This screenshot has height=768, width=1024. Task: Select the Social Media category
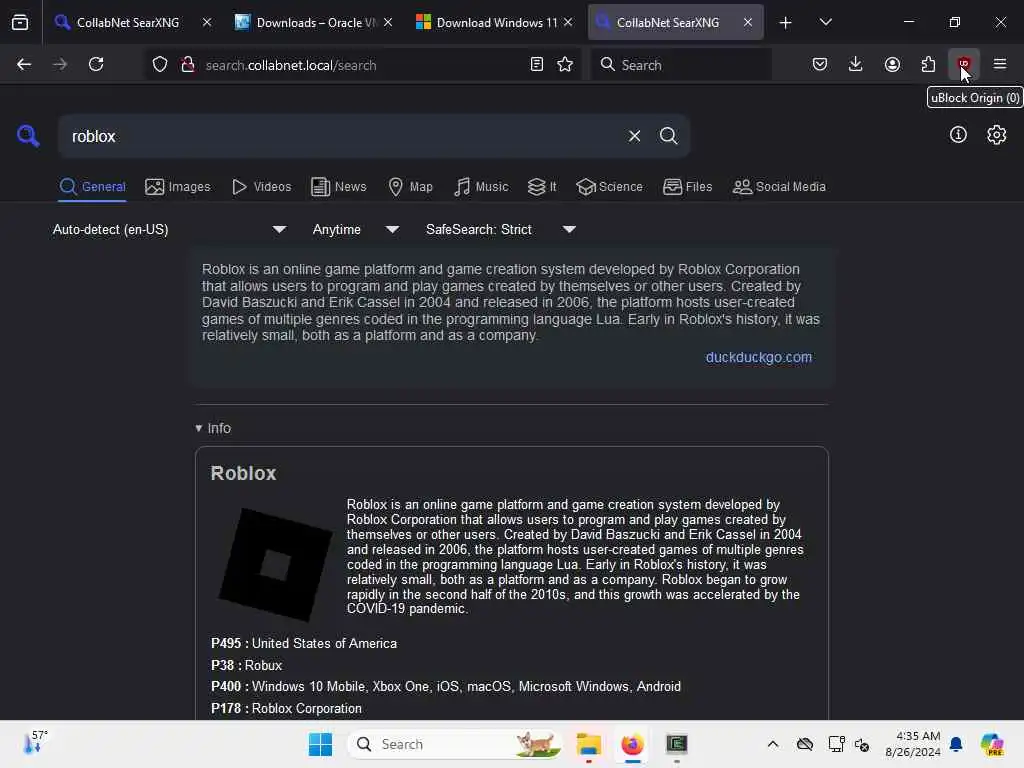pyautogui.click(x=779, y=187)
